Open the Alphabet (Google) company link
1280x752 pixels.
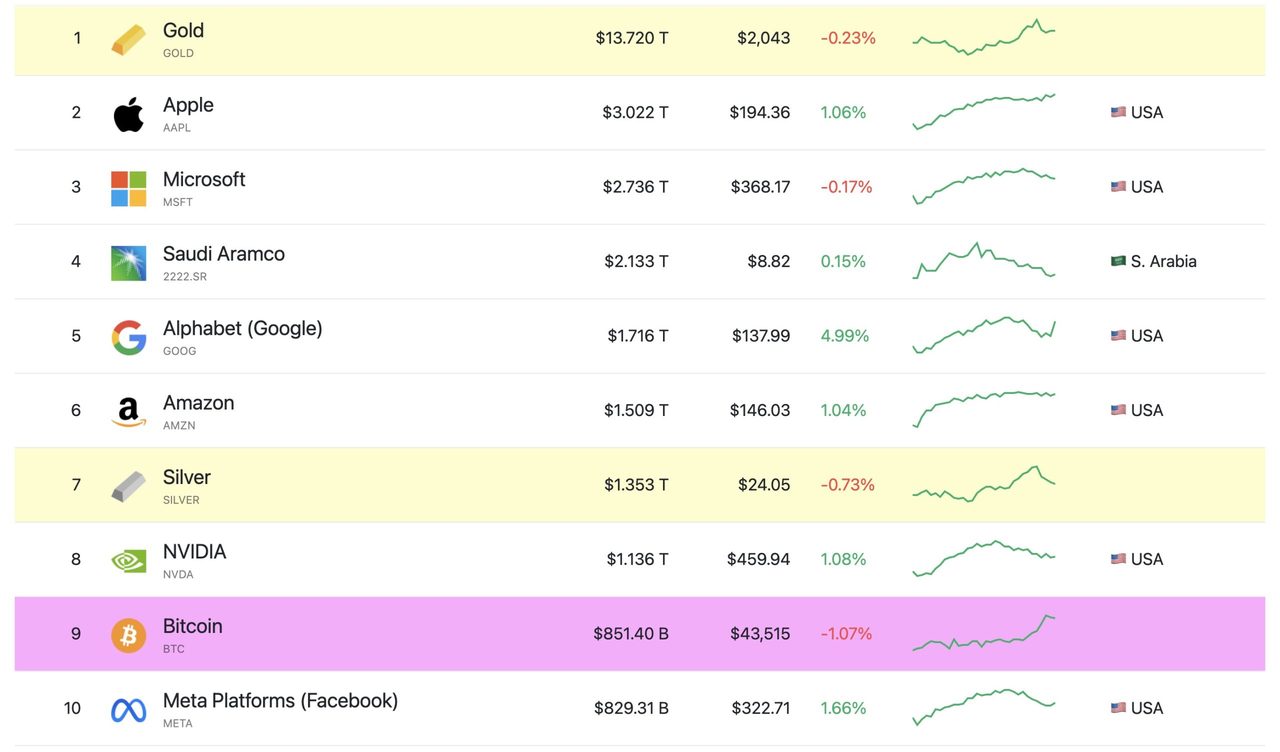point(243,328)
